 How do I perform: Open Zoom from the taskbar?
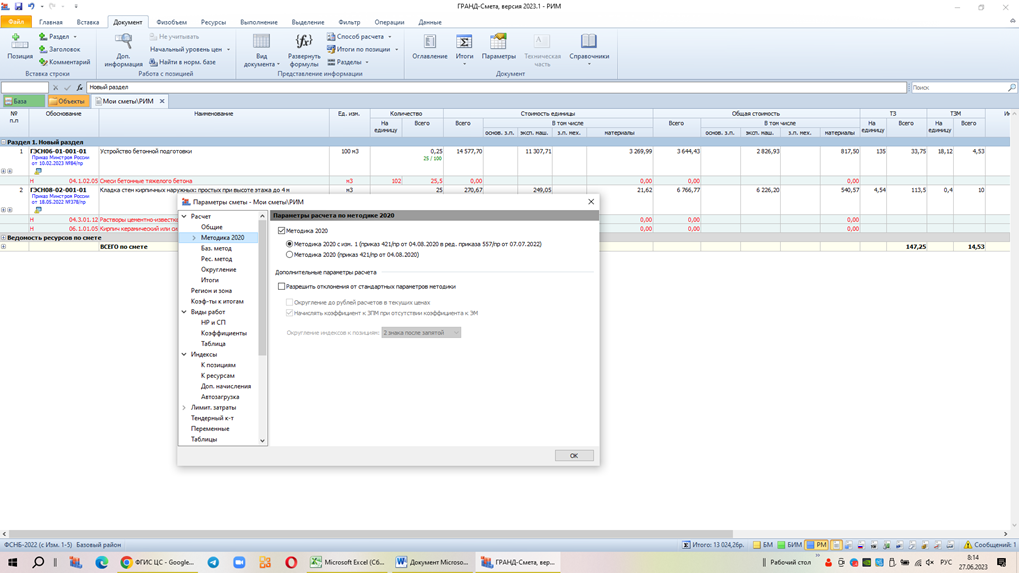(x=239, y=563)
